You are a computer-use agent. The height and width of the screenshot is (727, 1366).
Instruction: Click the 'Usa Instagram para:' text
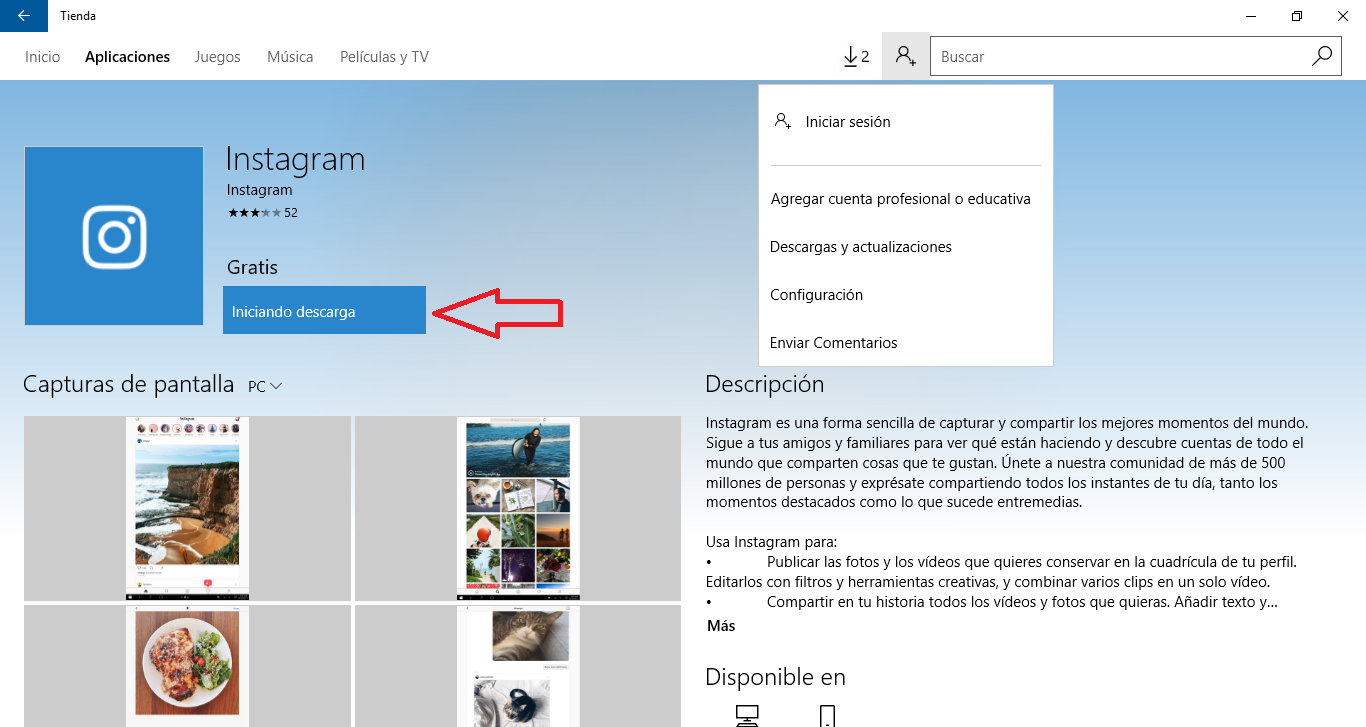click(x=771, y=543)
